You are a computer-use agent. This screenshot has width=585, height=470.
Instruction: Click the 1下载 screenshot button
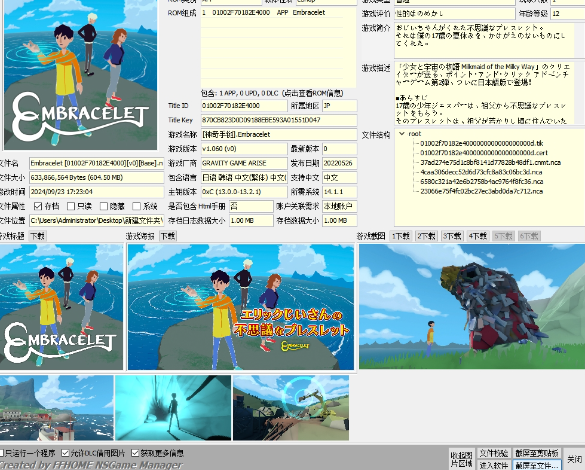click(x=401, y=236)
